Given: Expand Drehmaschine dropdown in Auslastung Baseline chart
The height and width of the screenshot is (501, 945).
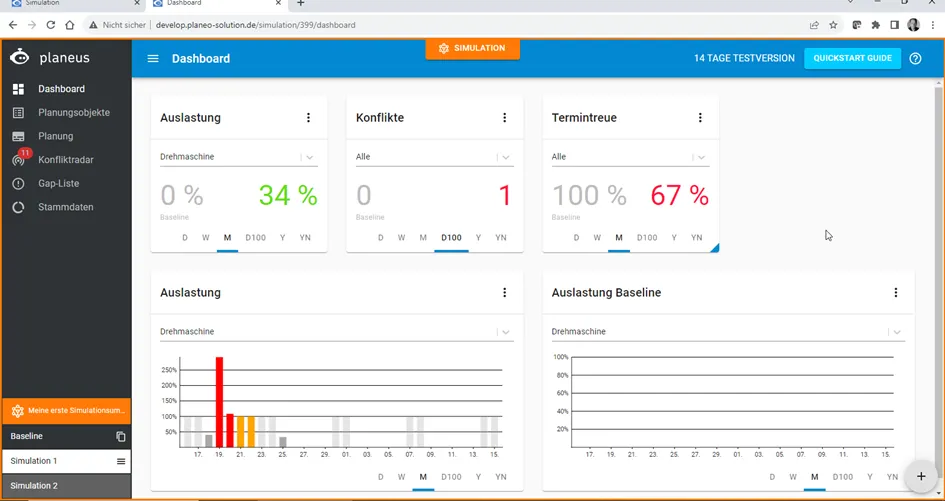Looking at the screenshot, I should coord(728,332).
